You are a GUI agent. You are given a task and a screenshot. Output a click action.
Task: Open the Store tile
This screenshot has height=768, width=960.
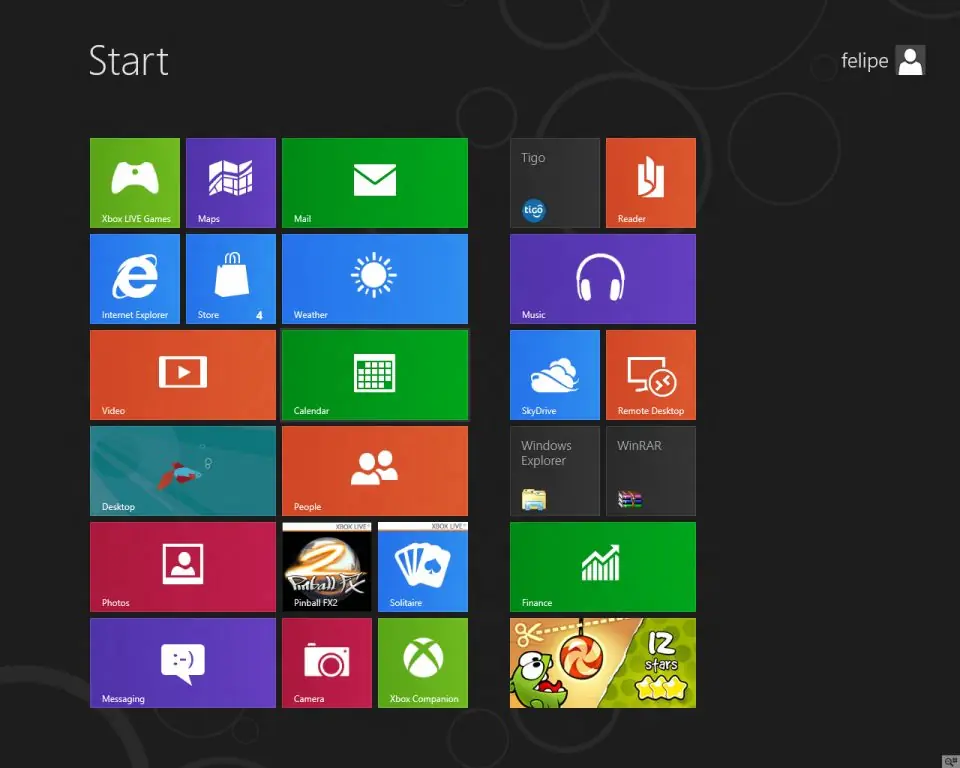[x=231, y=279]
